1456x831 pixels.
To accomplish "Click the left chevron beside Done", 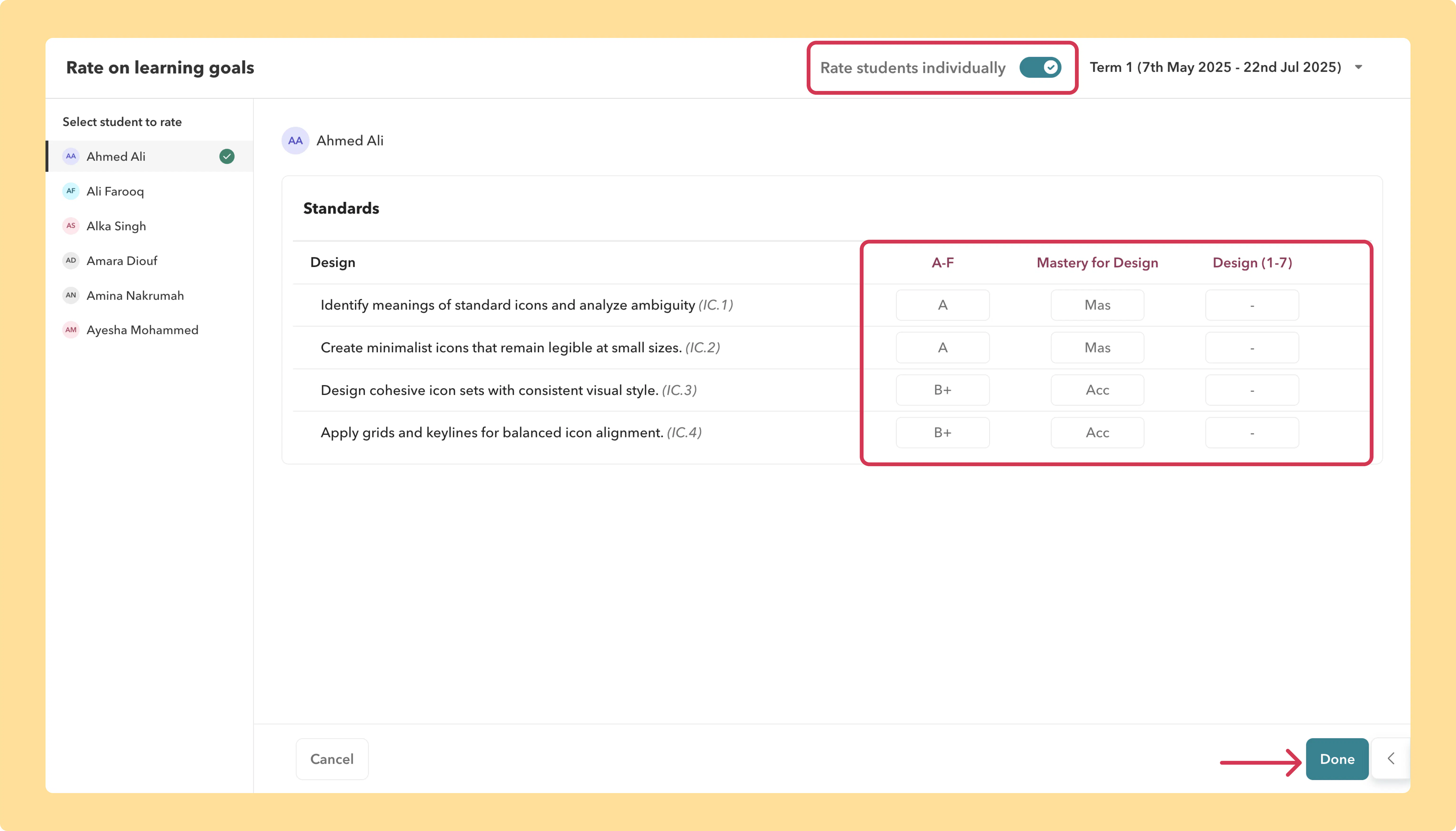I will click(x=1391, y=759).
